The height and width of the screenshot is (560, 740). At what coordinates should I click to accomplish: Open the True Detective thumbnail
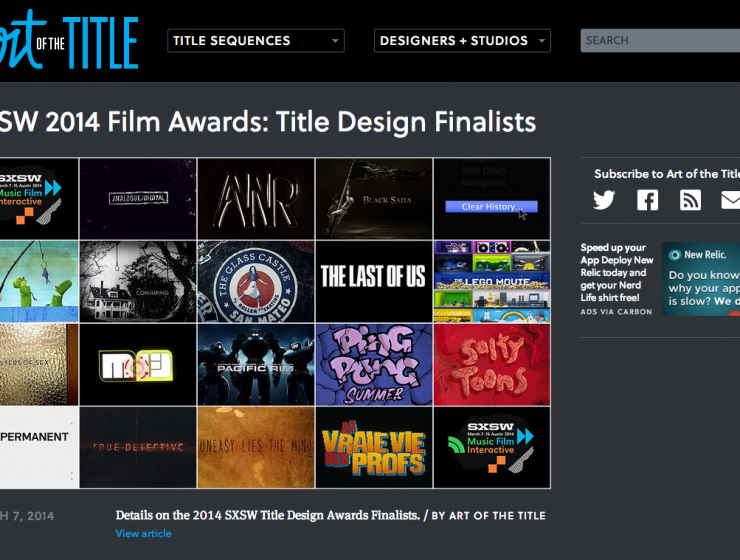pos(137,447)
